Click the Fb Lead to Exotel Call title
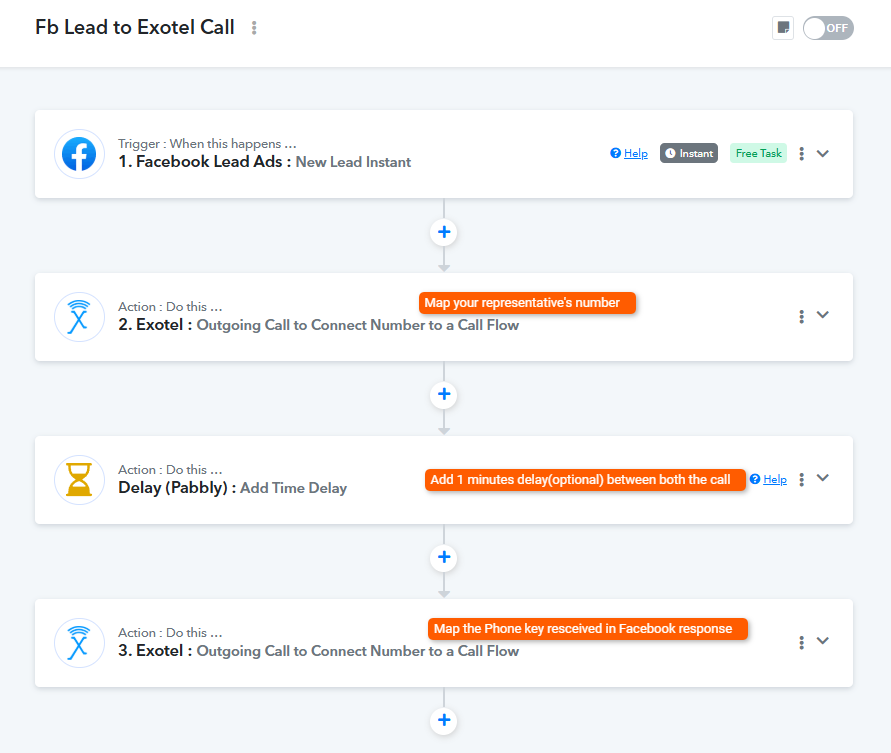 coord(135,27)
